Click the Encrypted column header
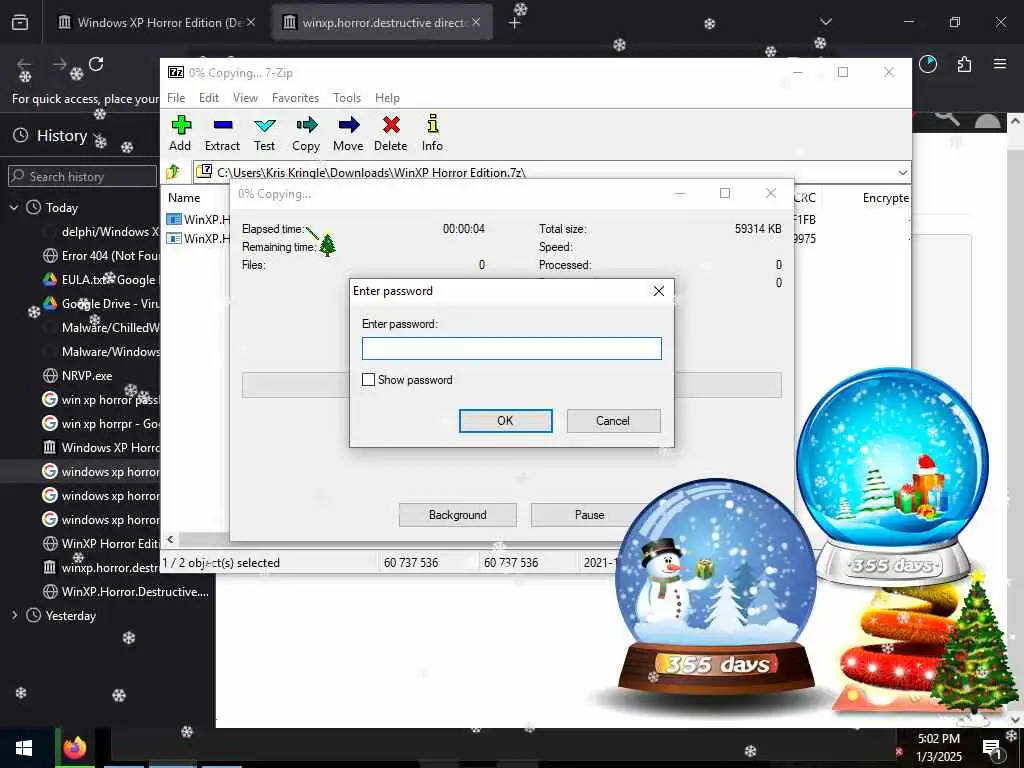Viewport: 1024px width, 768px height. tap(885, 198)
